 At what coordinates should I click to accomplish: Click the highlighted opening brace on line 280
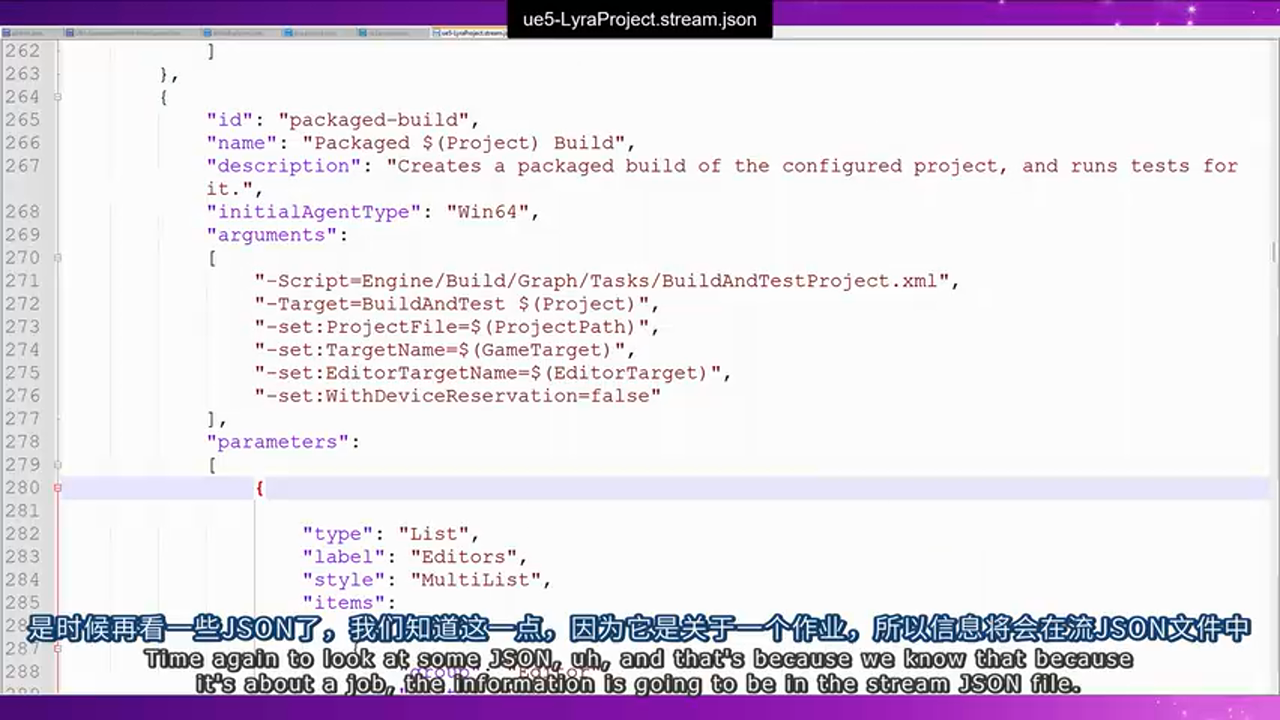[259, 488]
